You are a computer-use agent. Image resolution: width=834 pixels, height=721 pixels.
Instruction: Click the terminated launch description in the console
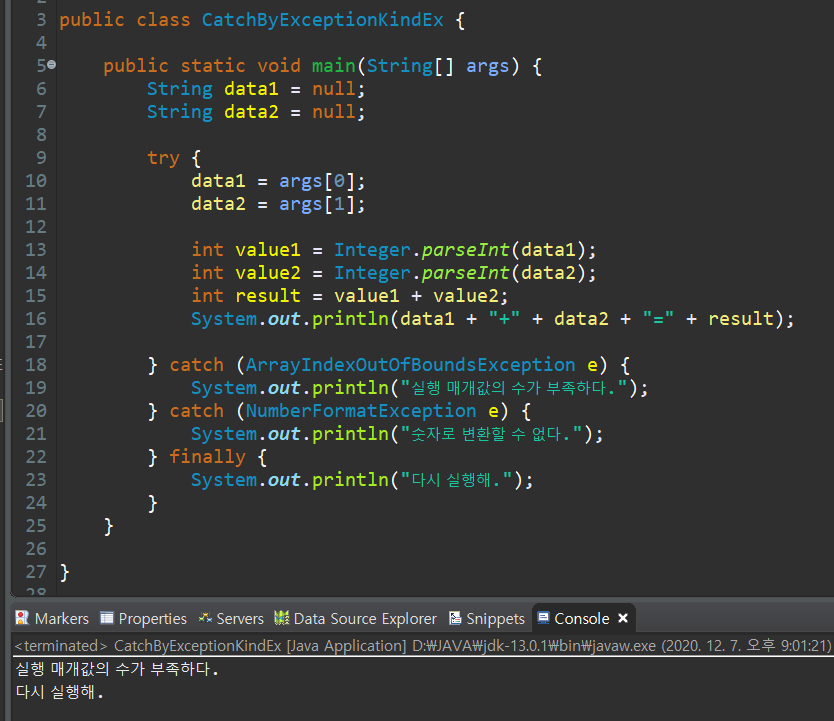[423, 645]
